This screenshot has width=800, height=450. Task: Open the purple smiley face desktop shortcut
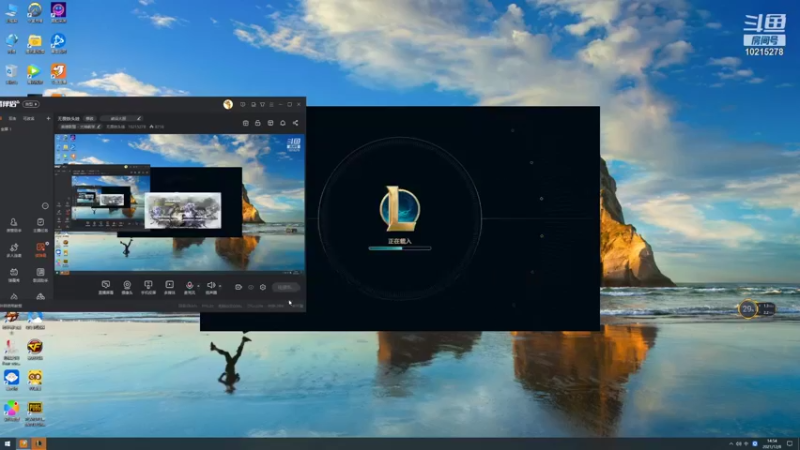tap(58, 12)
